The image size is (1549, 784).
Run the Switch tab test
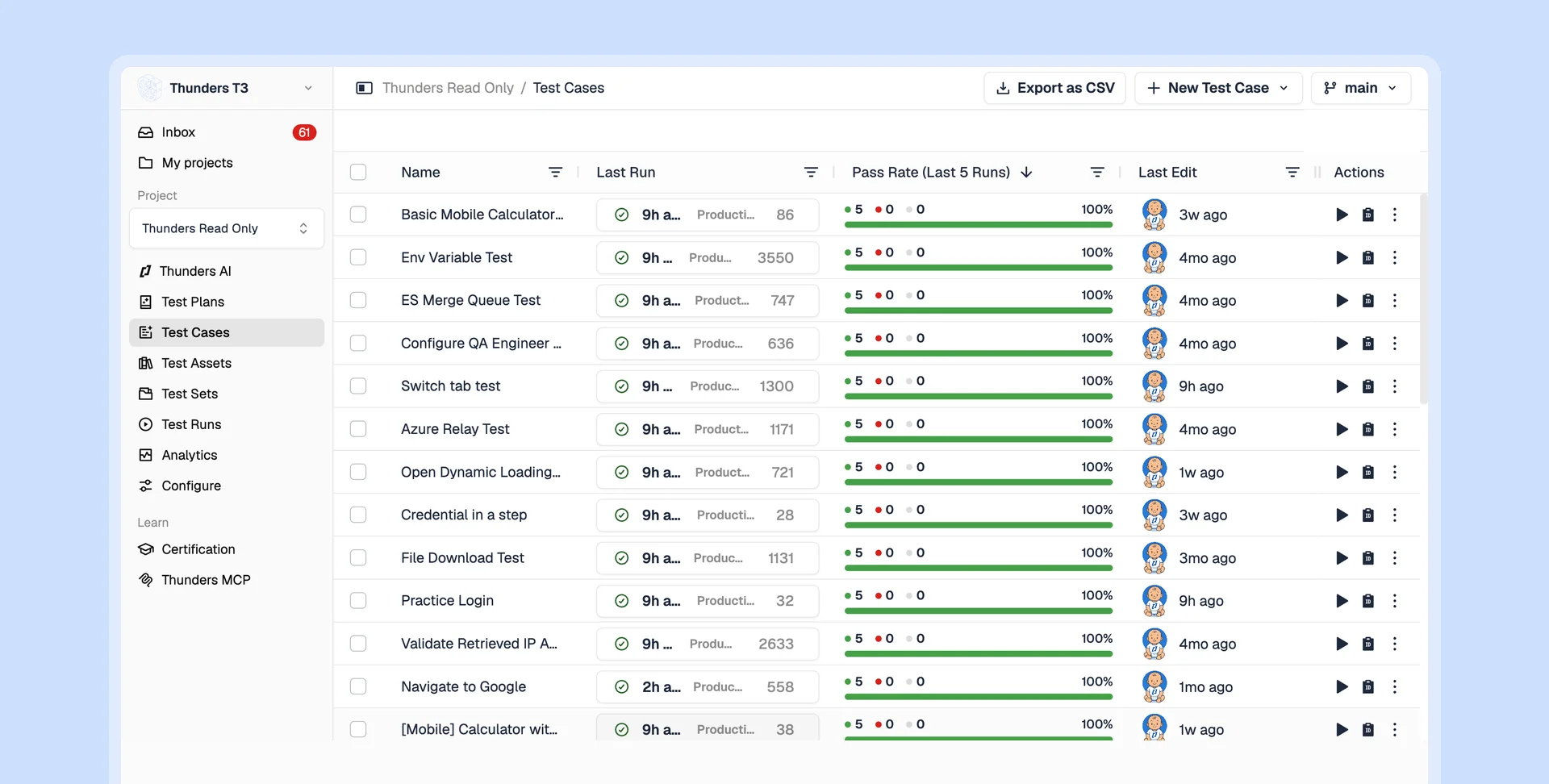tap(1342, 386)
